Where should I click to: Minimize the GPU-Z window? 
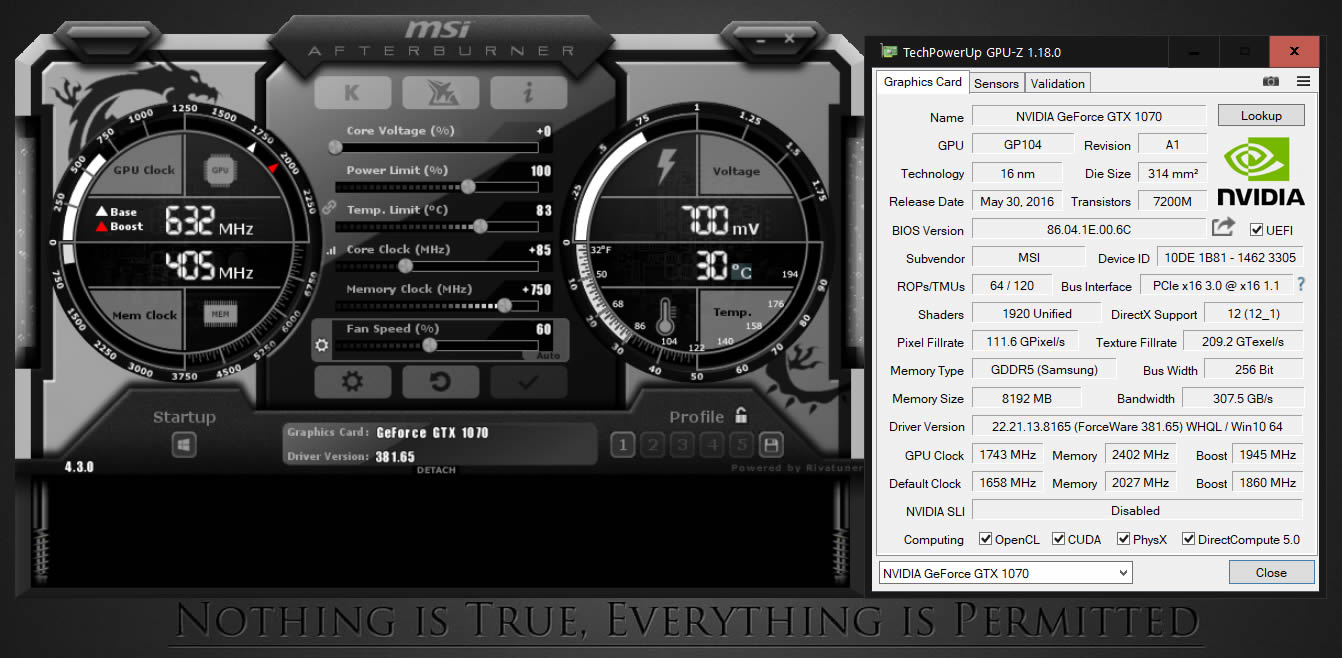coord(1195,51)
